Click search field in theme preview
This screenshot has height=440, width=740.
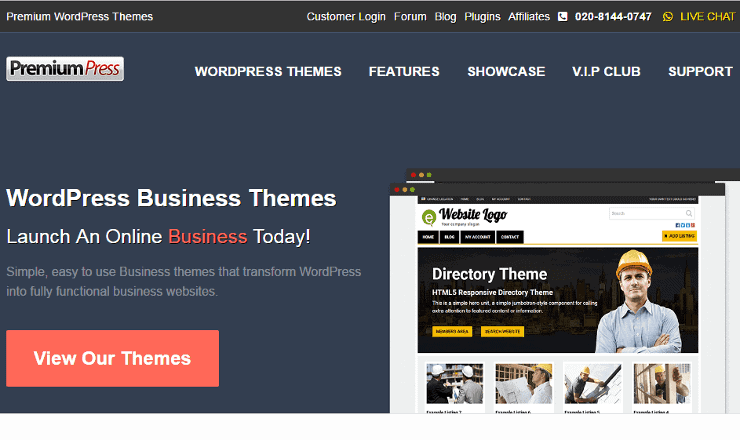pos(651,213)
